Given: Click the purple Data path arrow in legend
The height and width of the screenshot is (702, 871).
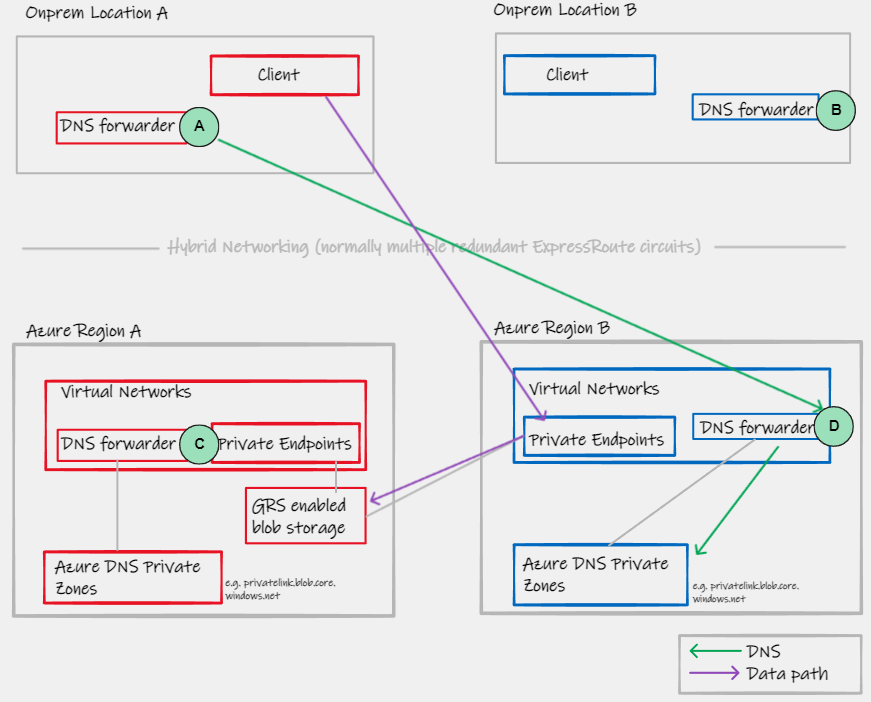Looking at the screenshot, I should 714,674.
